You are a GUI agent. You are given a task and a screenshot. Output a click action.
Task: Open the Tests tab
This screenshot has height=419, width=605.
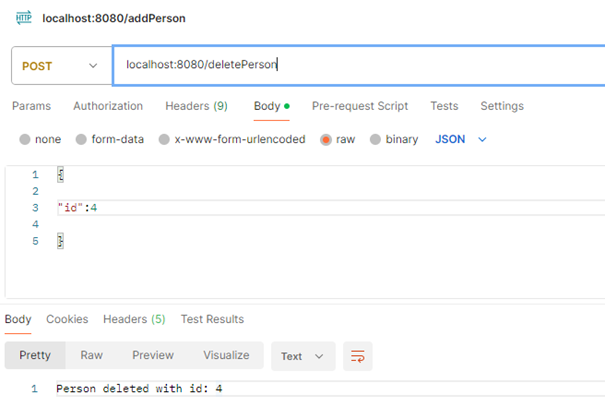[444, 106]
